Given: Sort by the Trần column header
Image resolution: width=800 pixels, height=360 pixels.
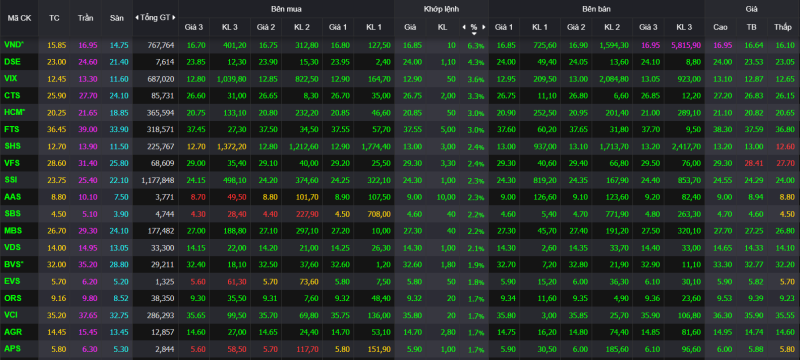Looking at the screenshot, I should [x=86, y=18].
